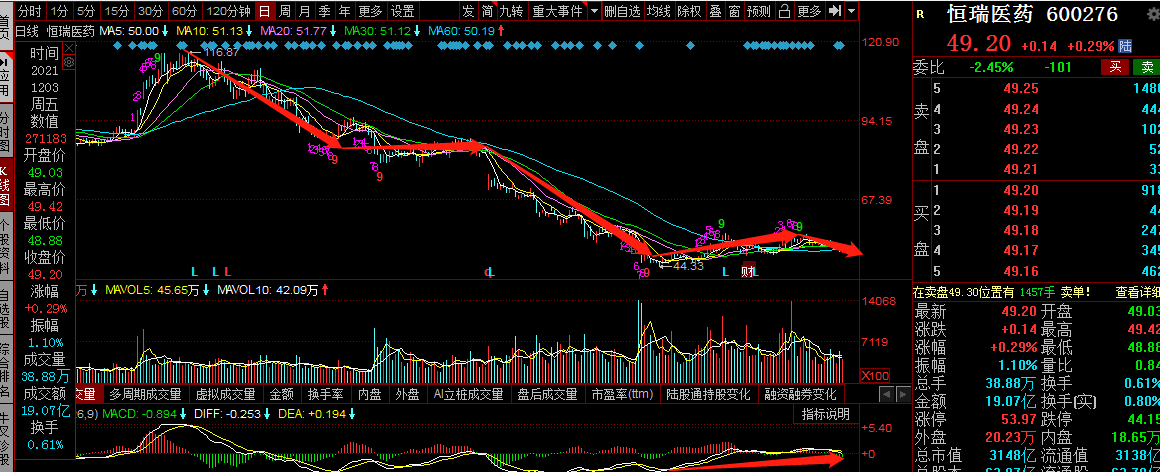Select buy level 1 price 49.20
The width and height of the screenshot is (1160, 472).
(x=1022, y=191)
